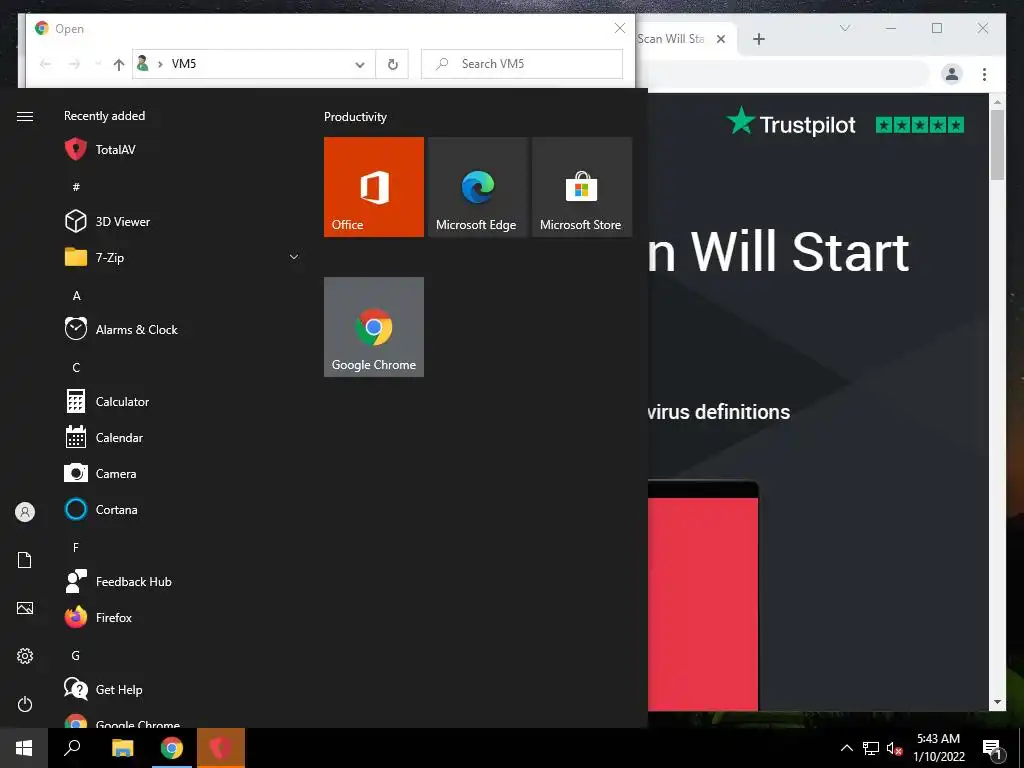Click the Productivity group header
Image resolution: width=1024 pixels, height=768 pixels.
[x=355, y=117]
